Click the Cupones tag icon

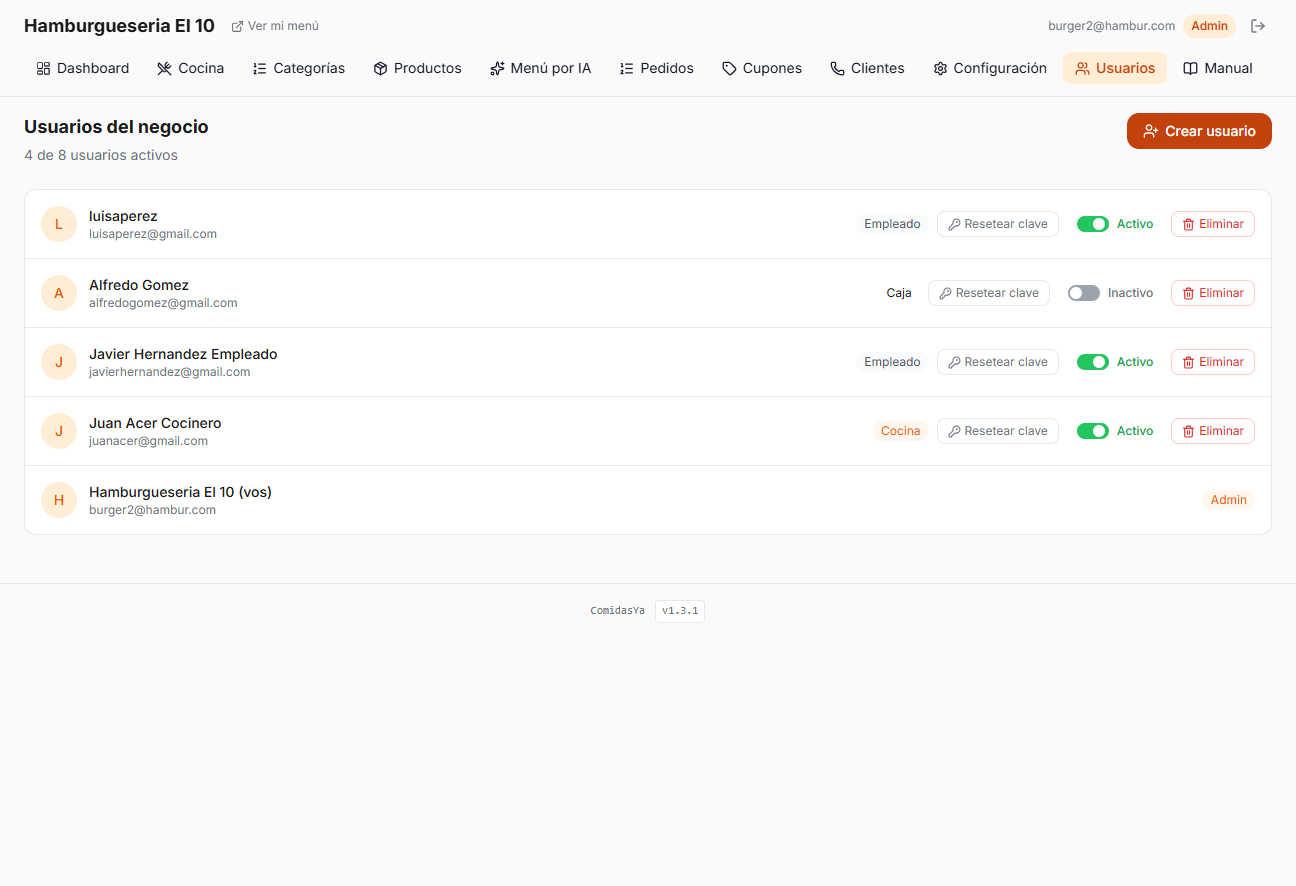point(729,68)
